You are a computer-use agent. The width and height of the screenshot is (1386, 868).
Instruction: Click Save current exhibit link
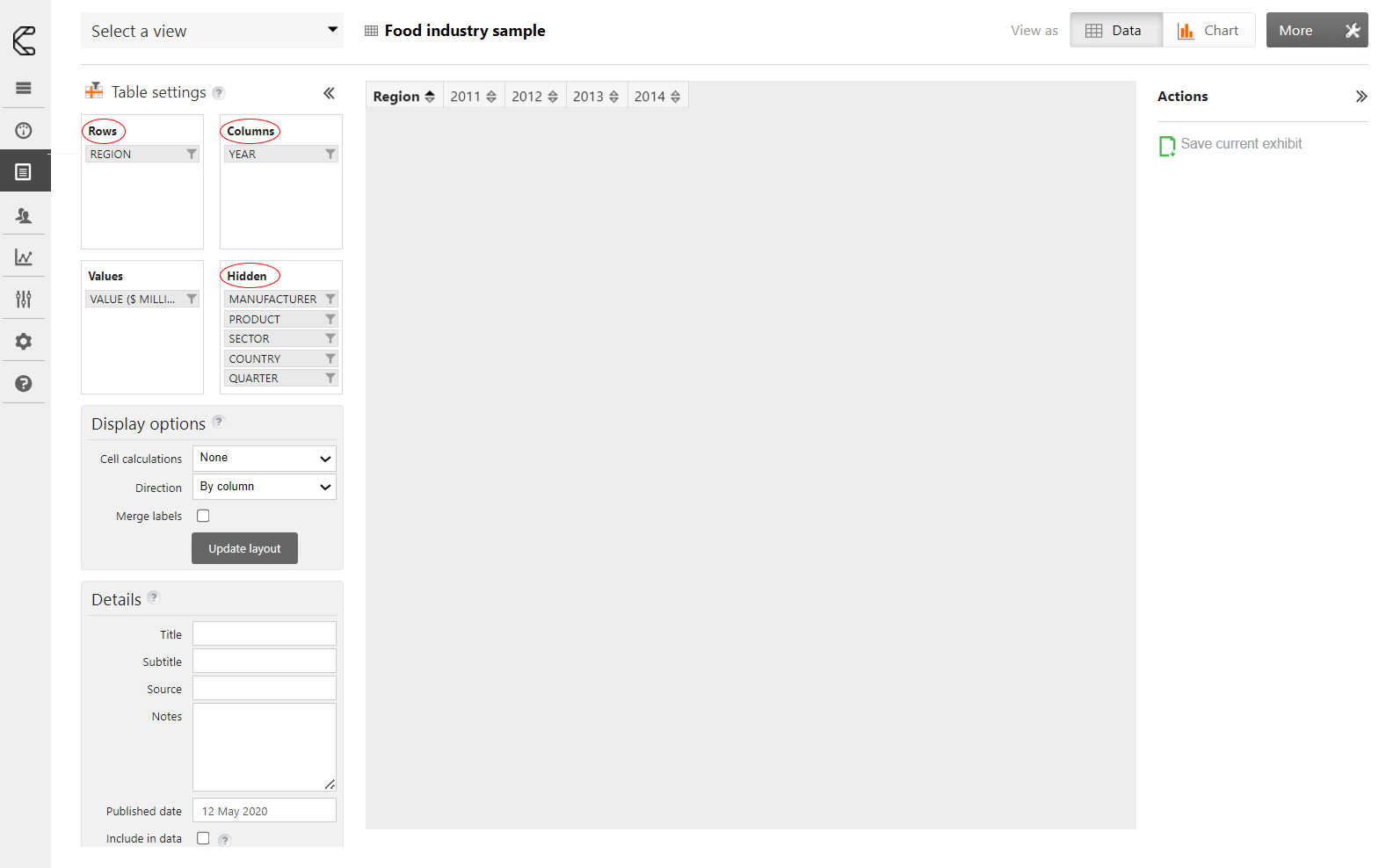[1240, 144]
